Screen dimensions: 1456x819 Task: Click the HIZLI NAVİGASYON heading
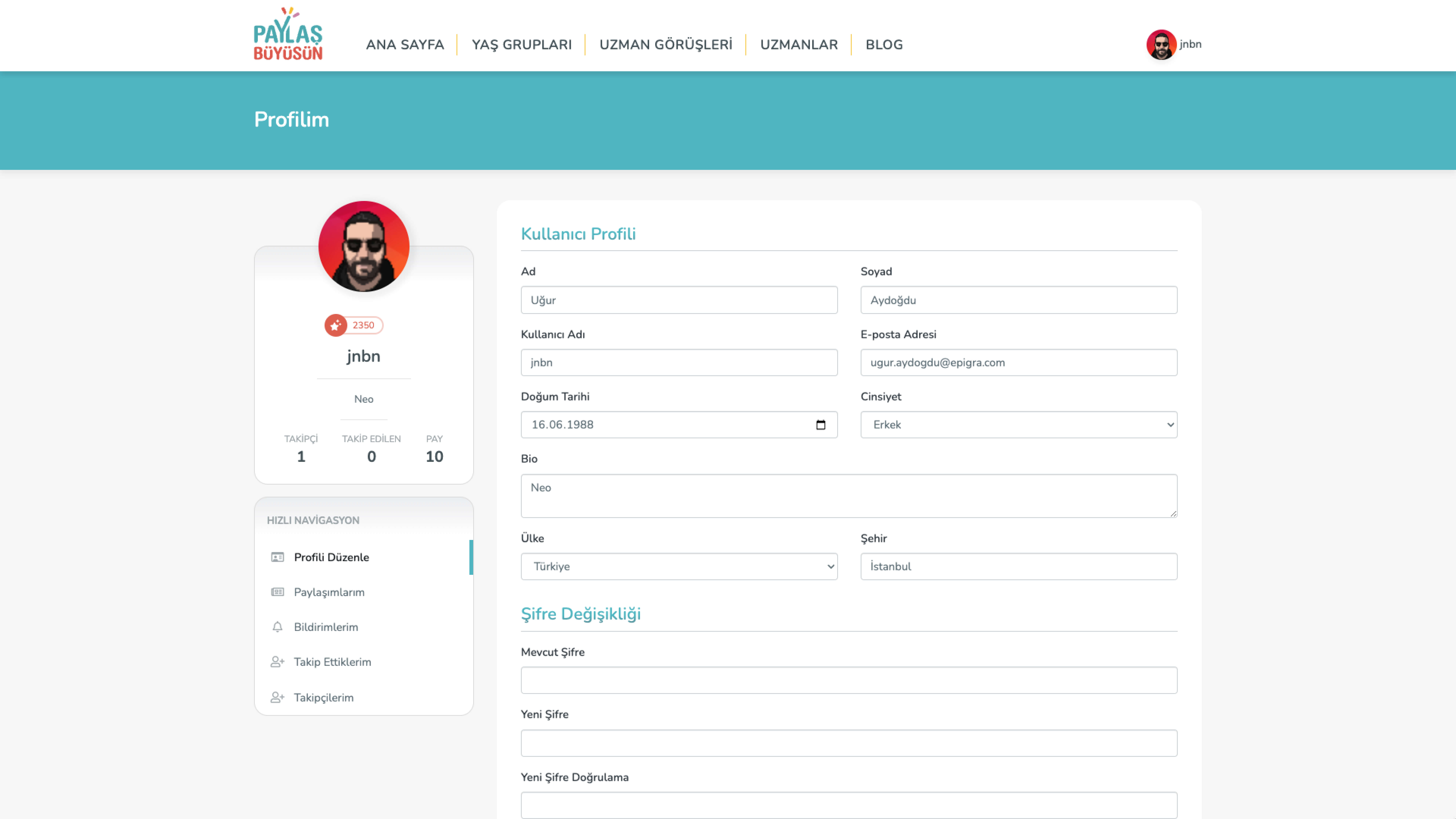tap(313, 521)
